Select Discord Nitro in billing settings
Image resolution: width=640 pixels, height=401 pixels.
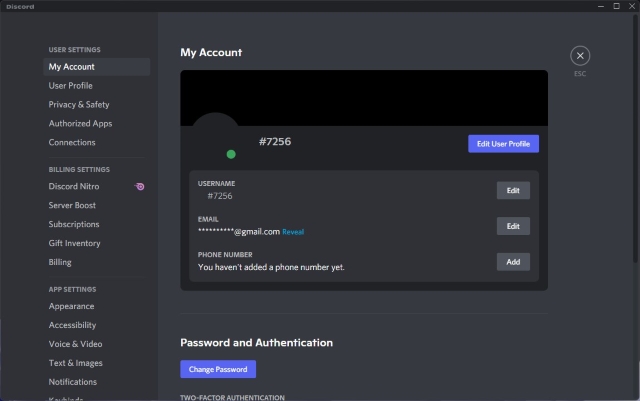pyautogui.click(x=97, y=187)
